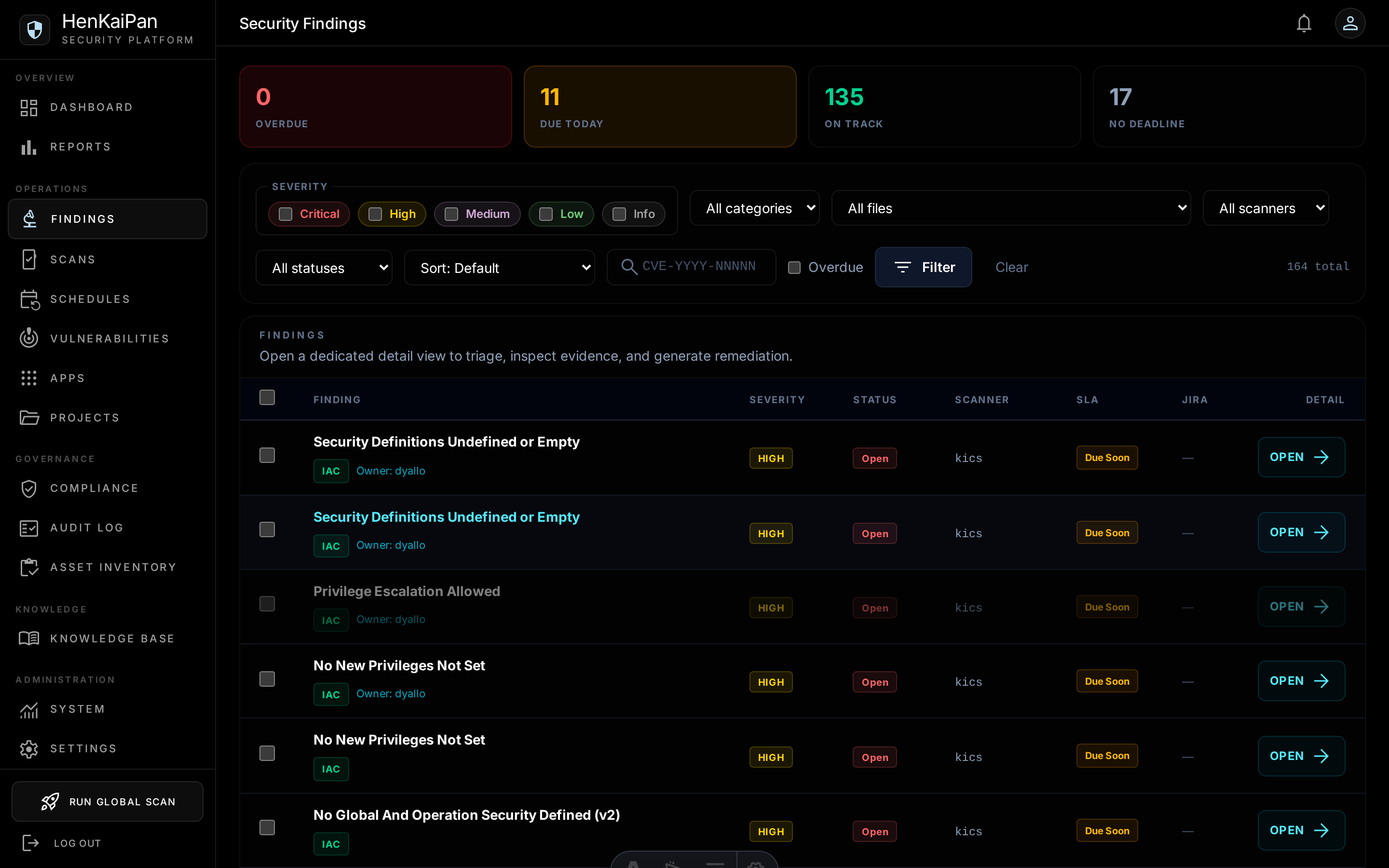The image size is (1389, 868).
Task: Click the search magnifier icon in CVE field
Action: click(629, 267)
